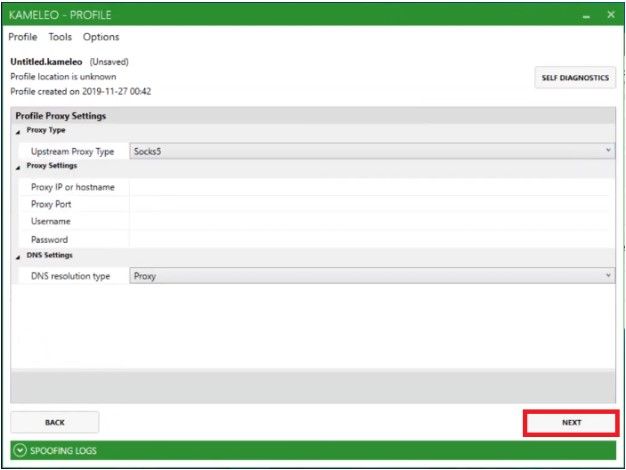Collapse the DNS Settings section
This screenshot has height=470, width=626.
click(x=18, y=256)
